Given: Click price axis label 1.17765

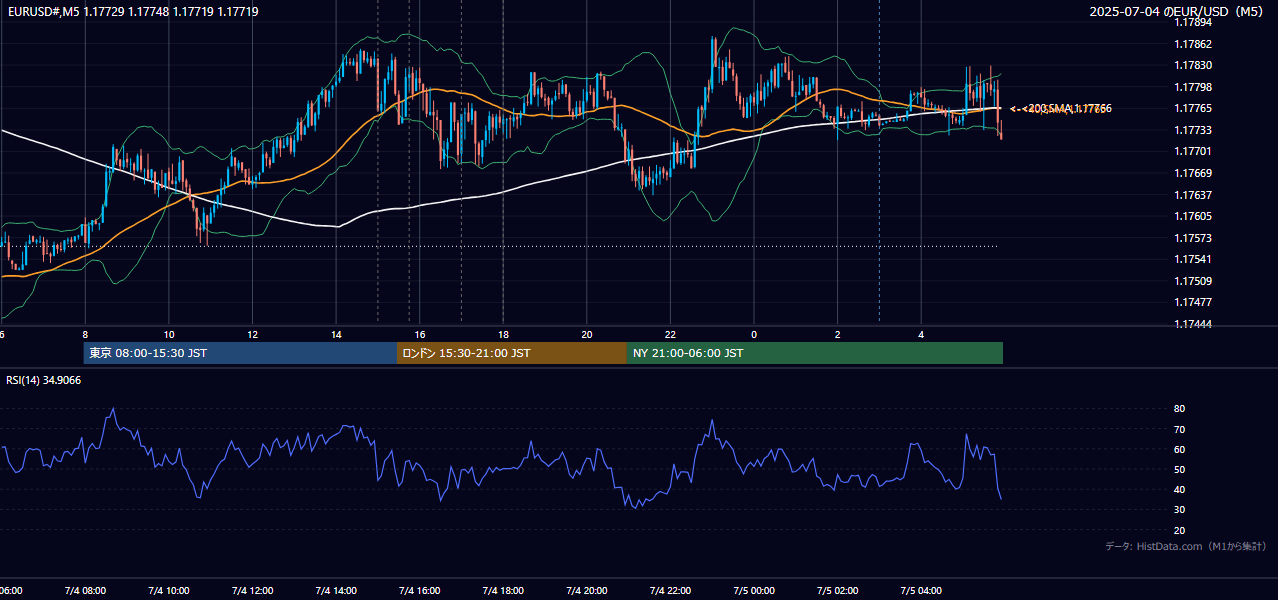Looking at the screenshot, I should [1192, 108].
